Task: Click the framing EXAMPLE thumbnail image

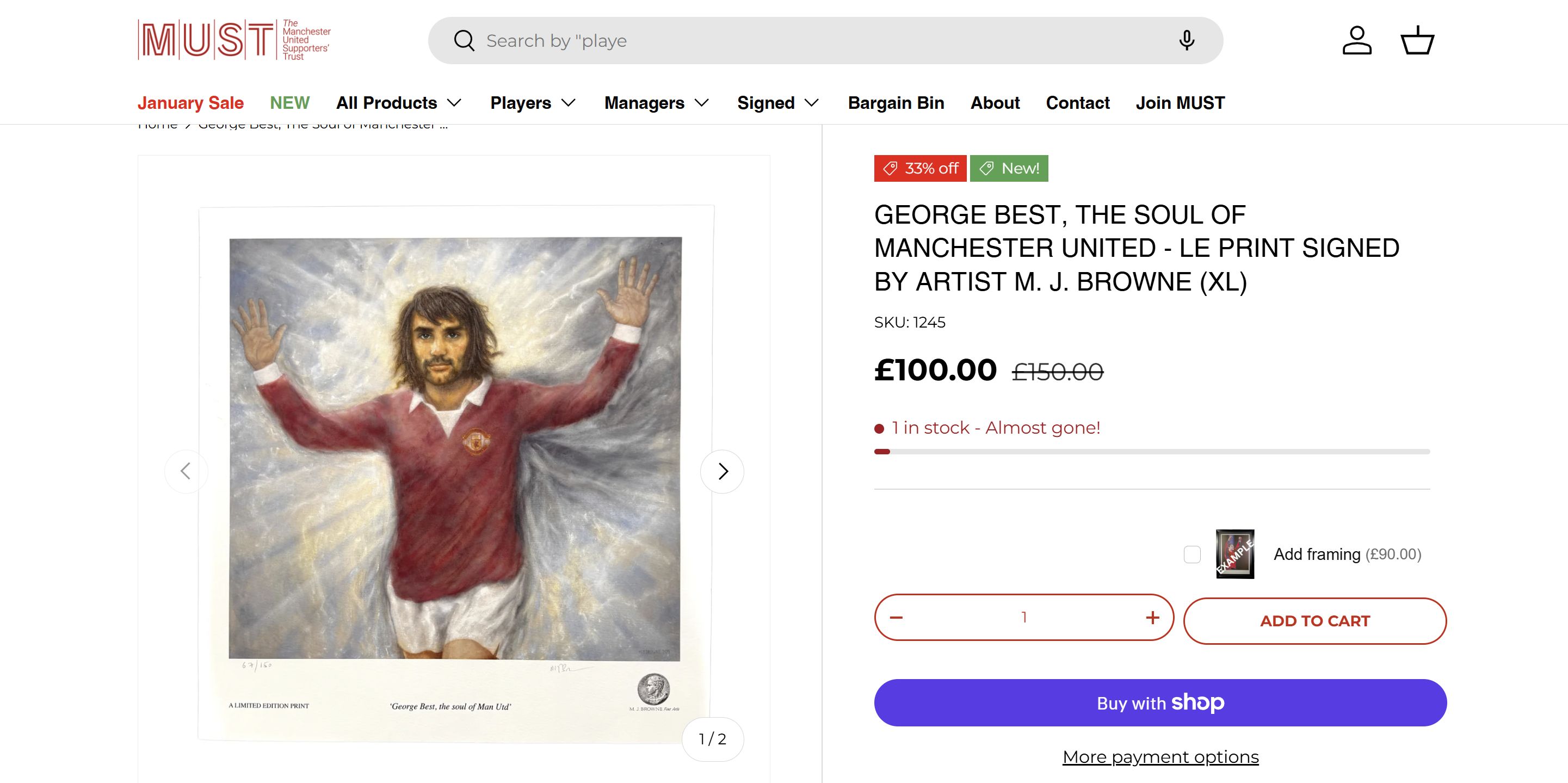Action: 1235,554
